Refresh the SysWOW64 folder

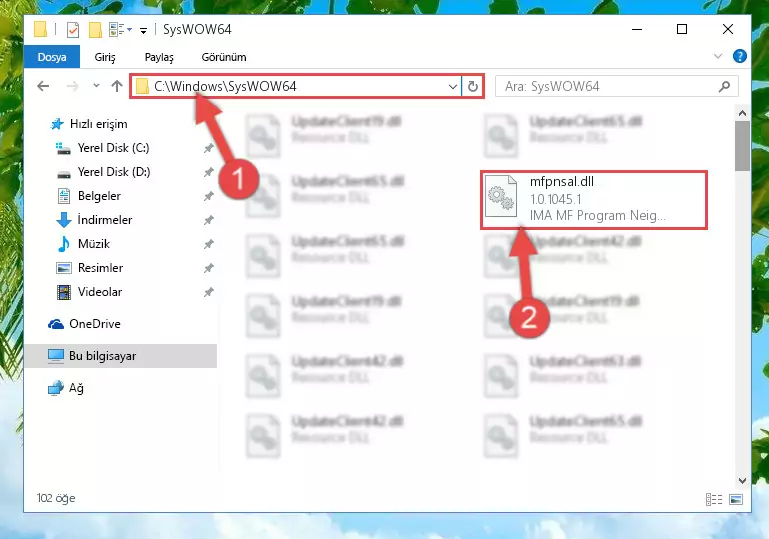coord(473,87)
